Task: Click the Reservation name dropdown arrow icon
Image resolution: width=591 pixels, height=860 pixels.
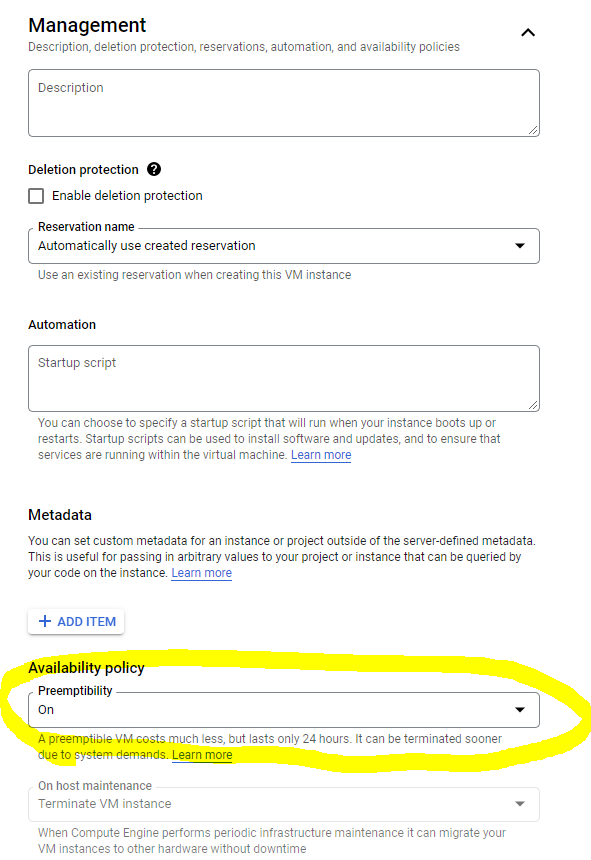Action: coord(520,246)
